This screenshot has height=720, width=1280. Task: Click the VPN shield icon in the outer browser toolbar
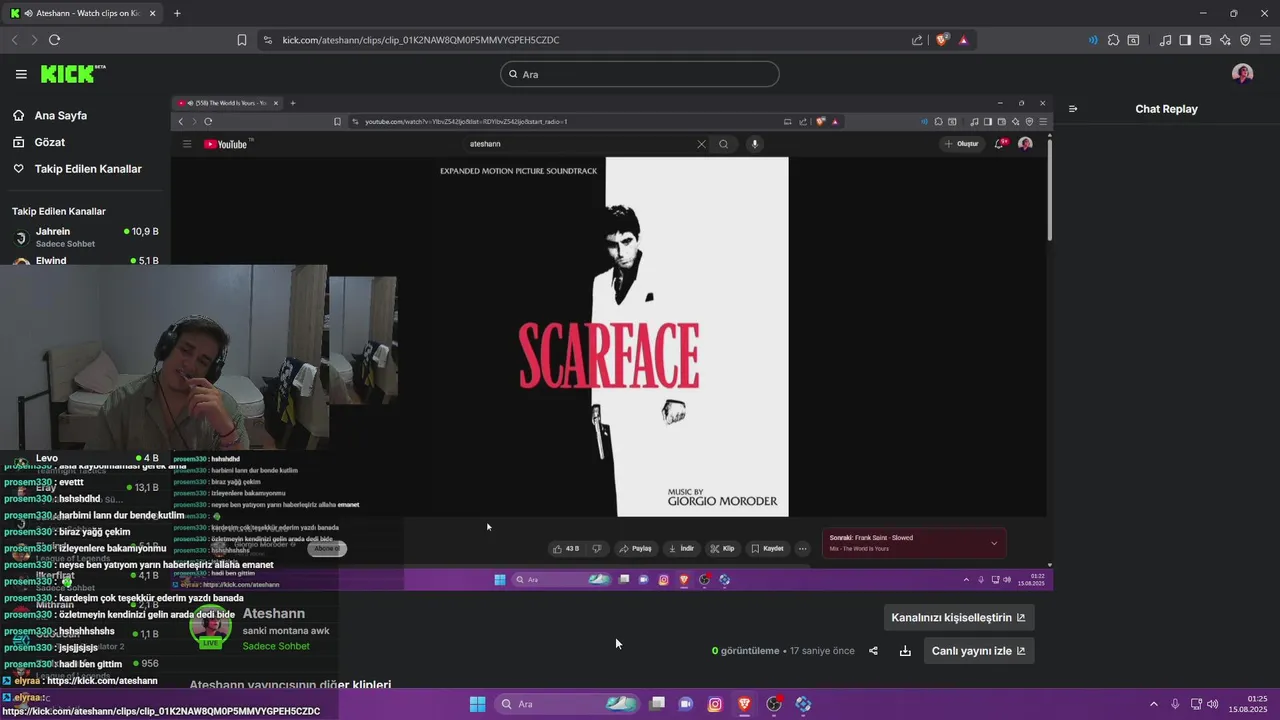tap(1245, 40)
